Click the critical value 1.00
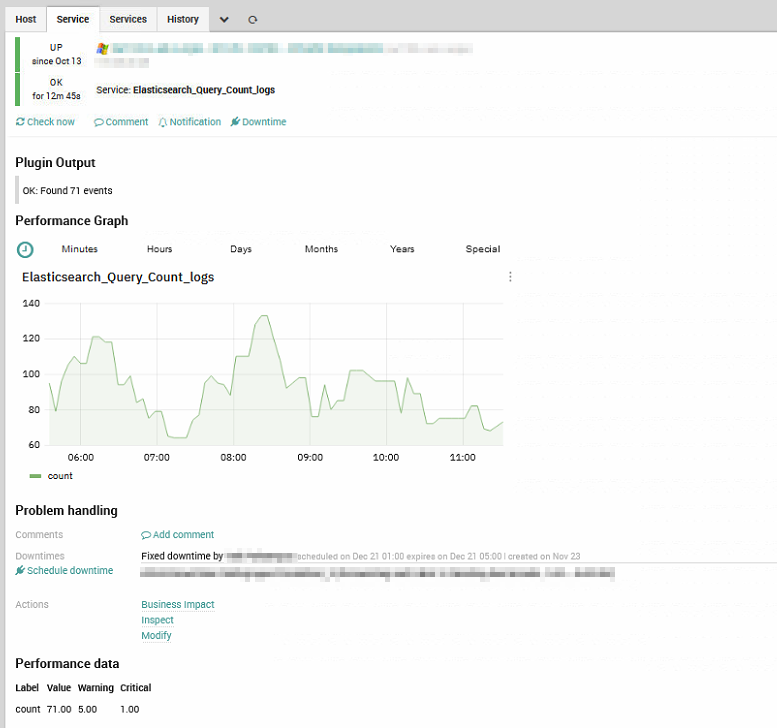This screenshot has height=728, width=777. pos(130,709)
